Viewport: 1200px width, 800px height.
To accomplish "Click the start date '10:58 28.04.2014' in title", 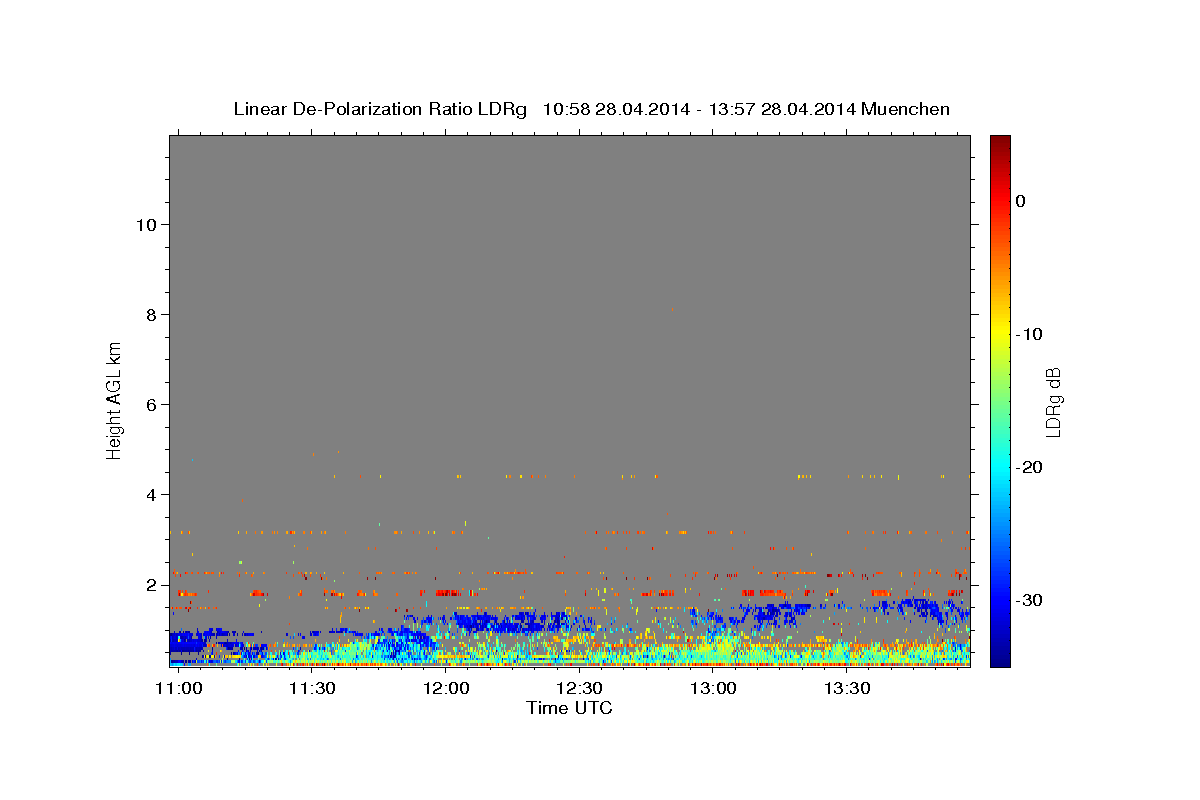I will 616,109.
